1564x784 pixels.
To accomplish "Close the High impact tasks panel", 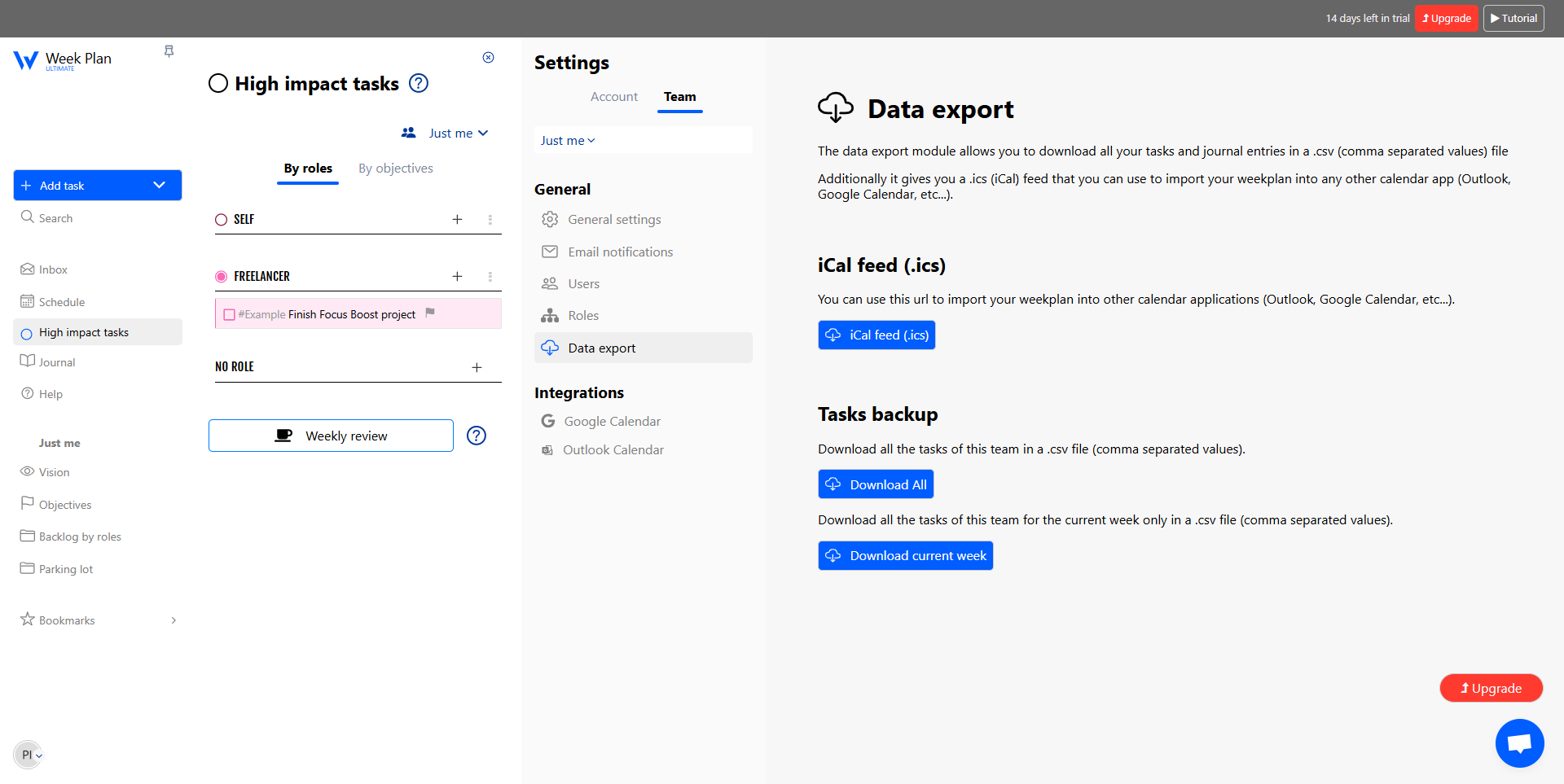I will (488, 57).
